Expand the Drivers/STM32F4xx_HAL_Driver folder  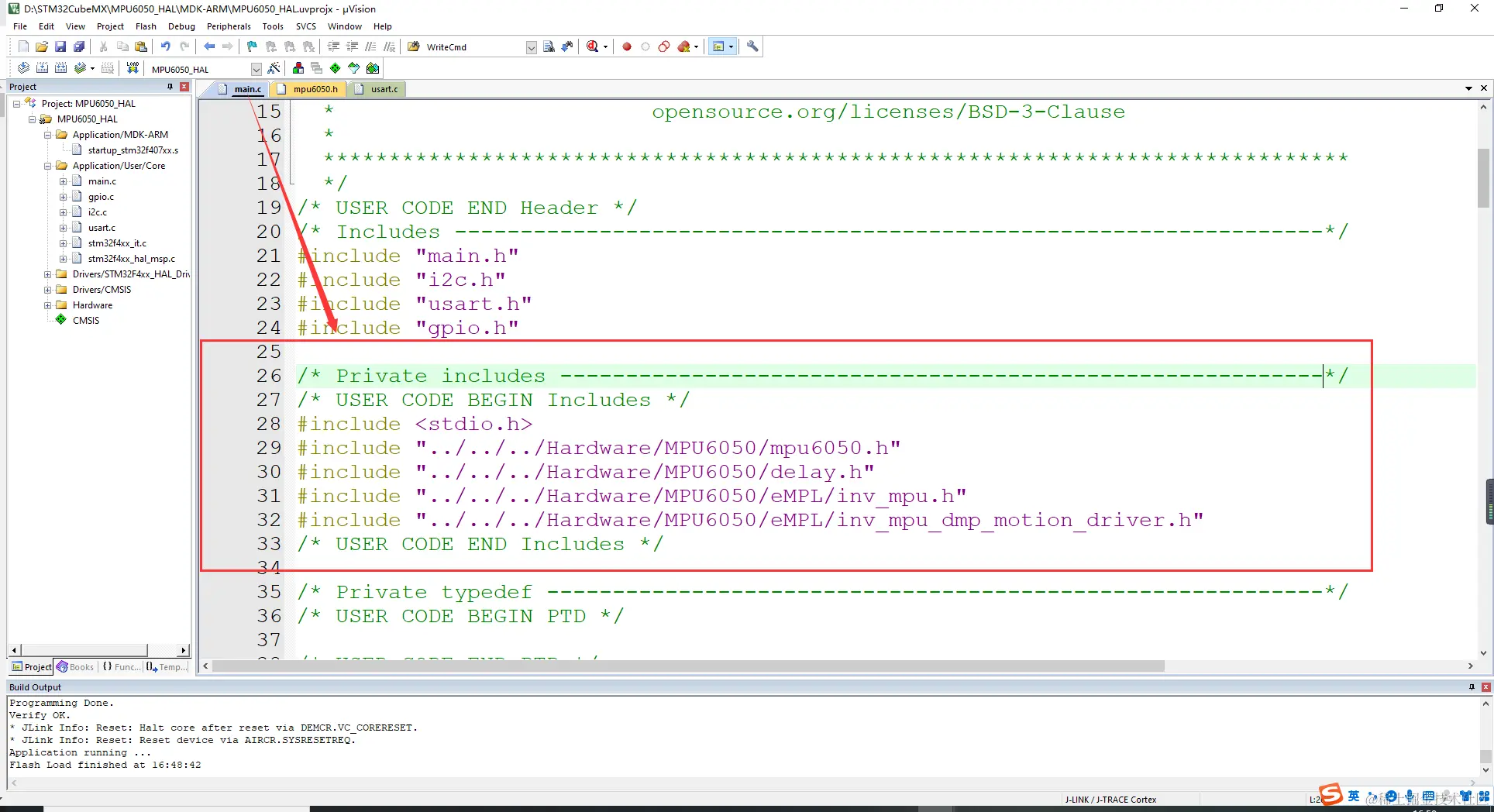(x=47, y=274)
